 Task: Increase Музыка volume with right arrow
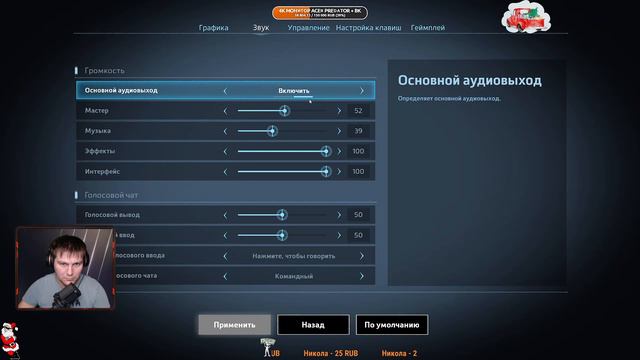[339, 131]
